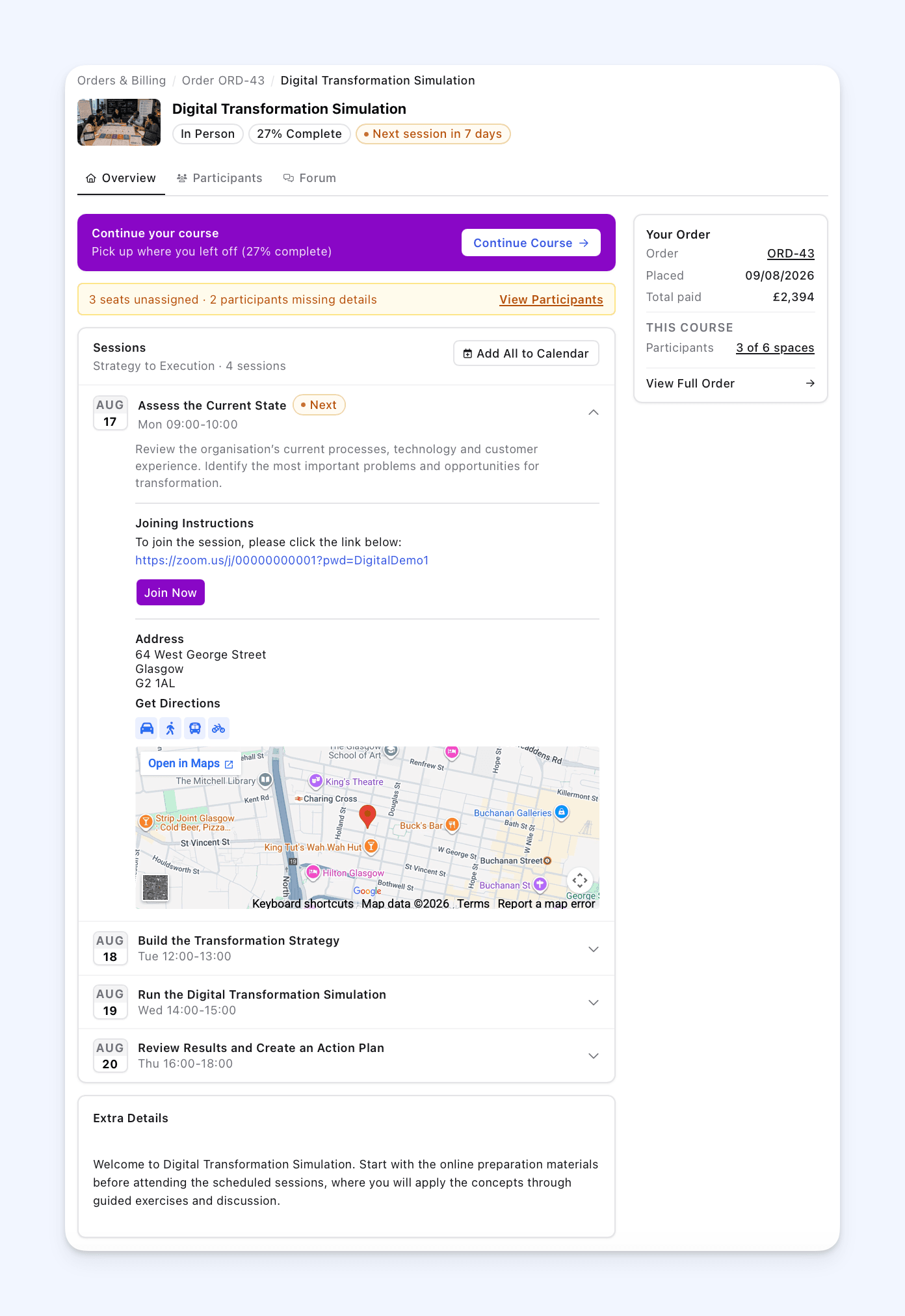905x1316 pixels.
Task: Choose public transit bus directions icon
Action: 194,728
